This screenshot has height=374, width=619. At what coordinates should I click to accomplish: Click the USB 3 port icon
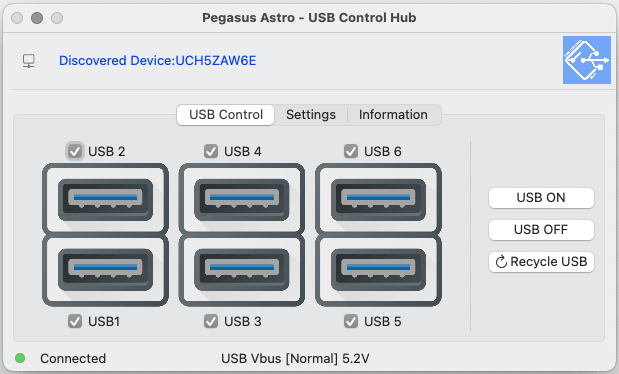pos(242,270)
